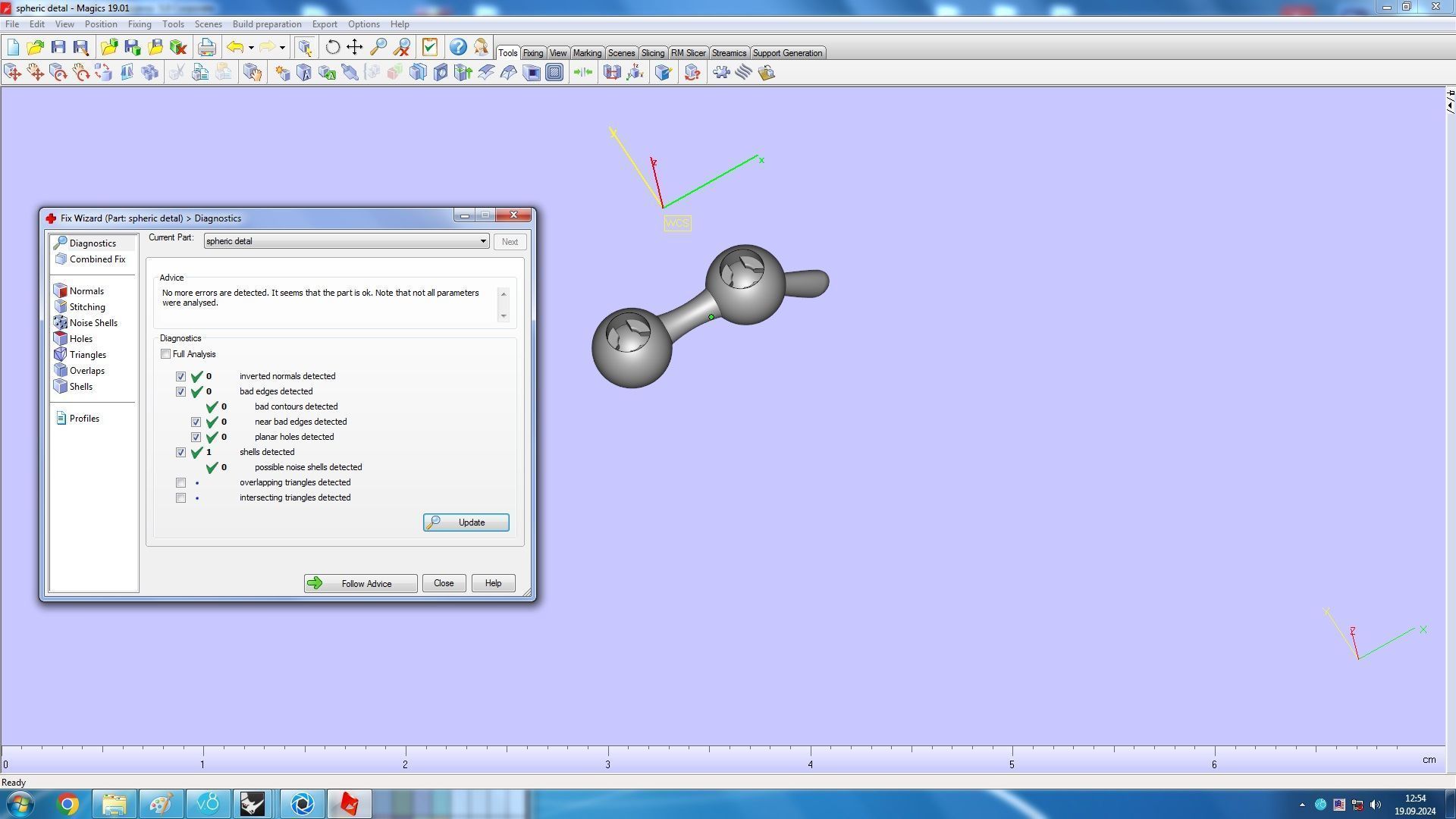Click the Save disk icon

(x=58, y=48)
